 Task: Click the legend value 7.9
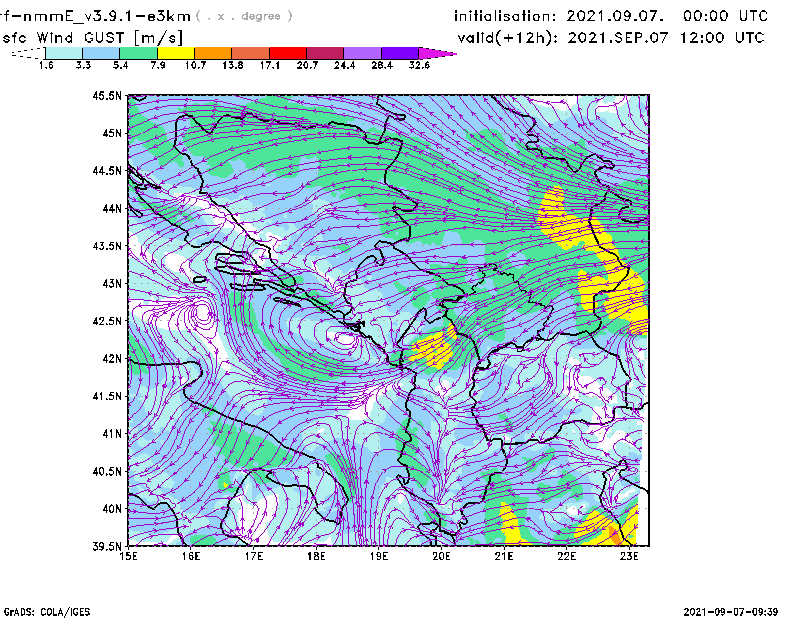(x=158, y=65)
